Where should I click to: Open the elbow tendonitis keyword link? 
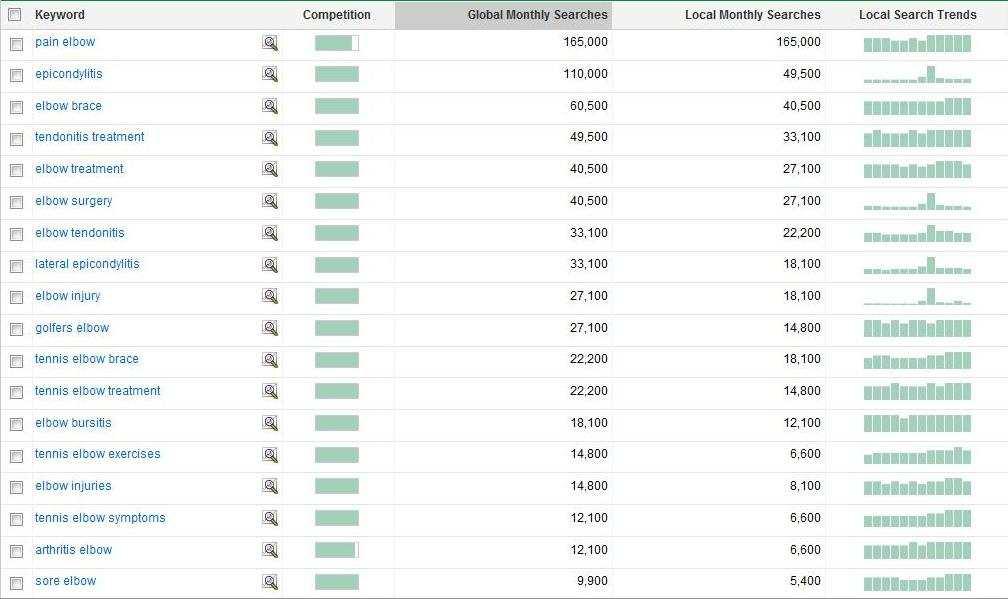(80, 233)
